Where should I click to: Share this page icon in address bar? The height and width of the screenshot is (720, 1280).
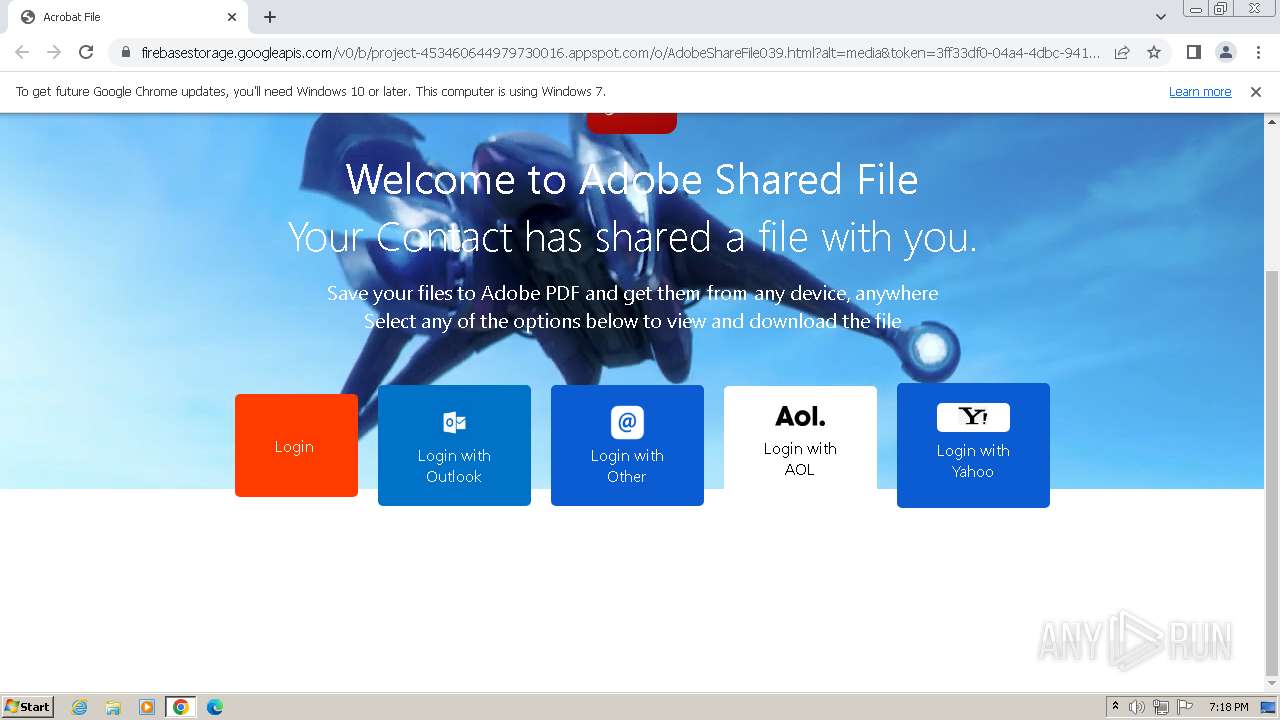[1122, 52]
